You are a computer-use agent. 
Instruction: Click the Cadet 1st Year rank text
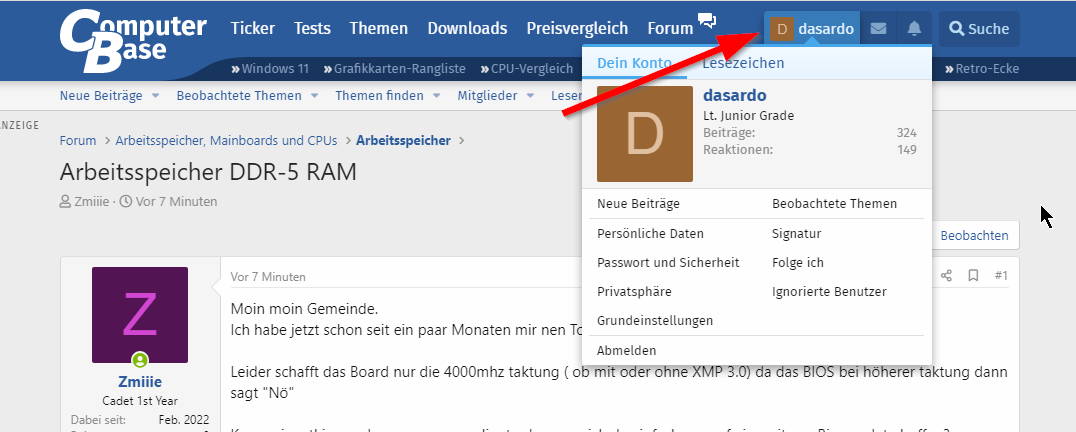coord(140,401)
